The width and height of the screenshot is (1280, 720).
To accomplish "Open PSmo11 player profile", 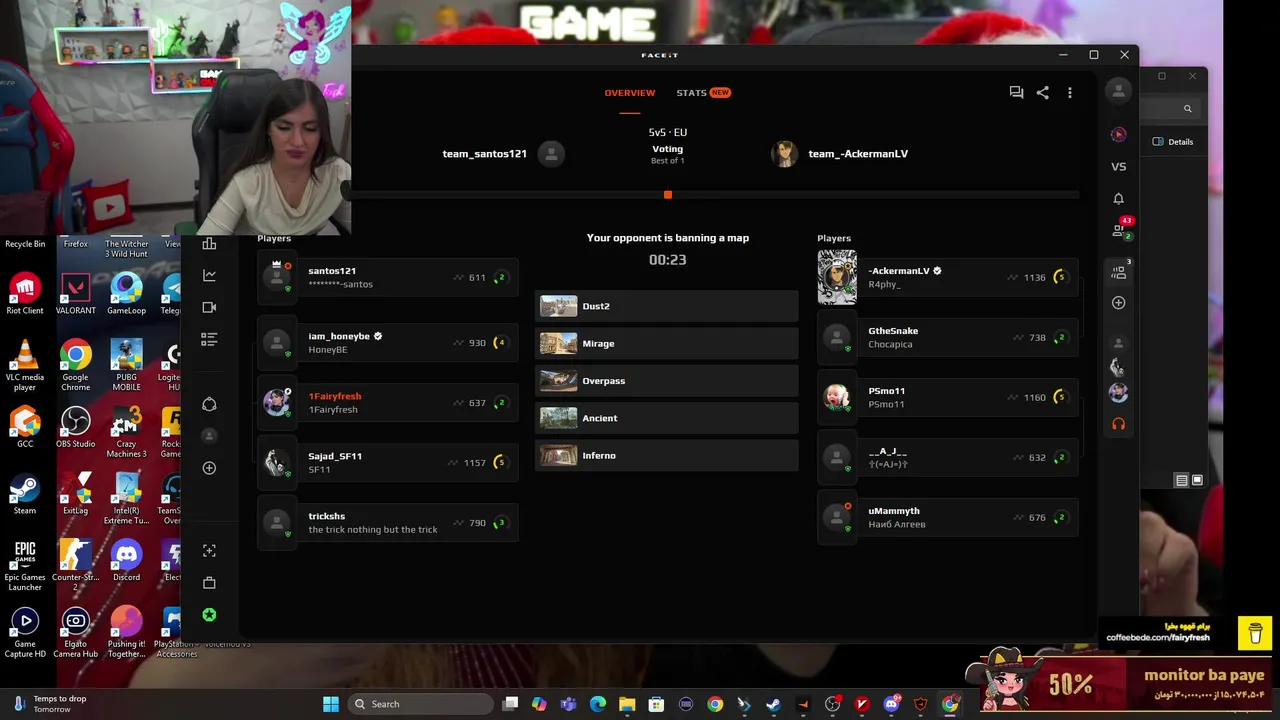I will [x=948, y=397].
